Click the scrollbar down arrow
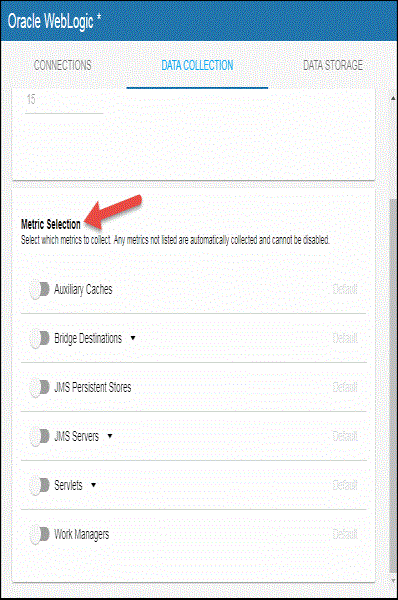This screenshot has height=600, width=398. pos(393,580)
